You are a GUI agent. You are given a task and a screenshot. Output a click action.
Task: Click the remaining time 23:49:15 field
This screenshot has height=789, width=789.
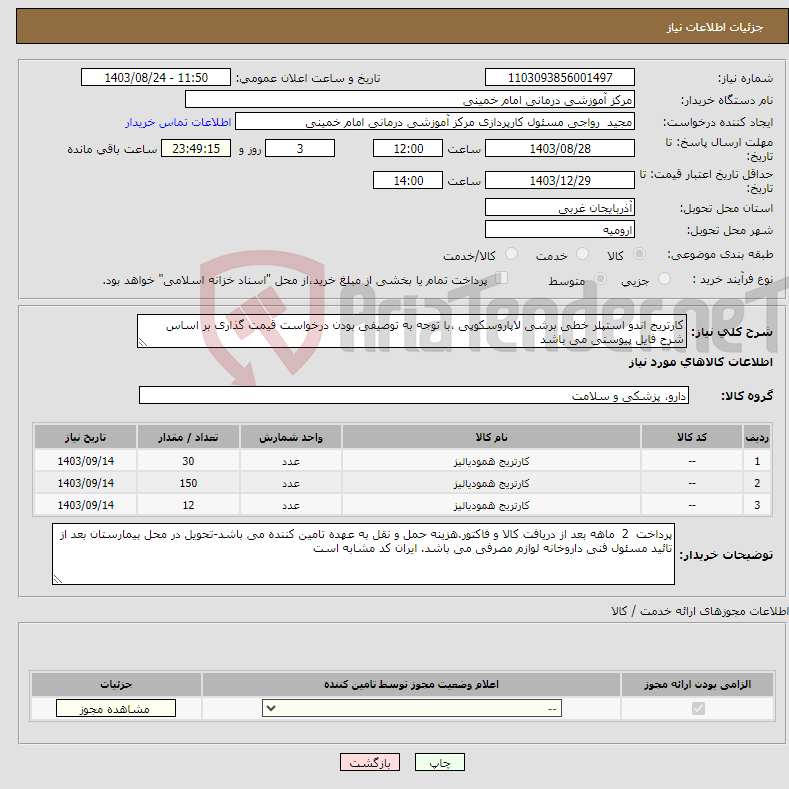coord(196,148)
